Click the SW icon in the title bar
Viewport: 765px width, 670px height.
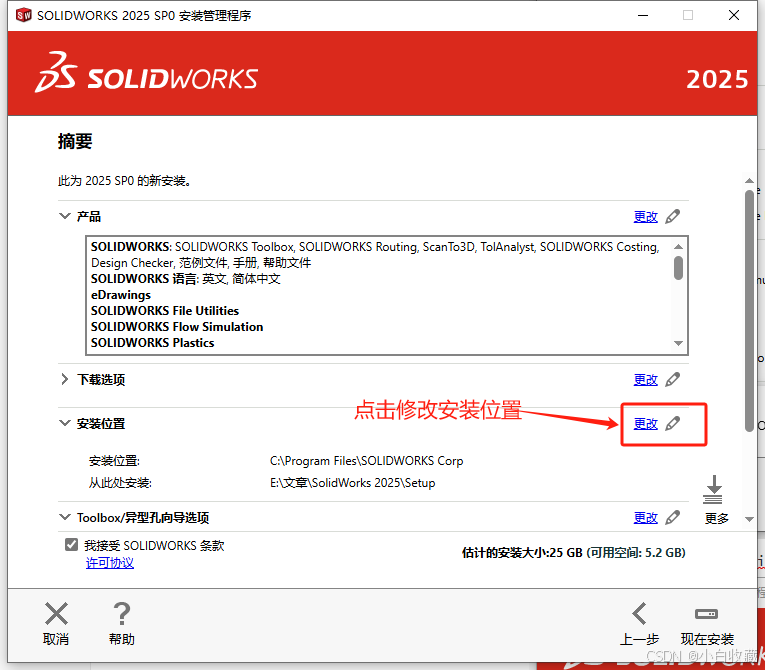pyautogui.click(x=23, y=15)
